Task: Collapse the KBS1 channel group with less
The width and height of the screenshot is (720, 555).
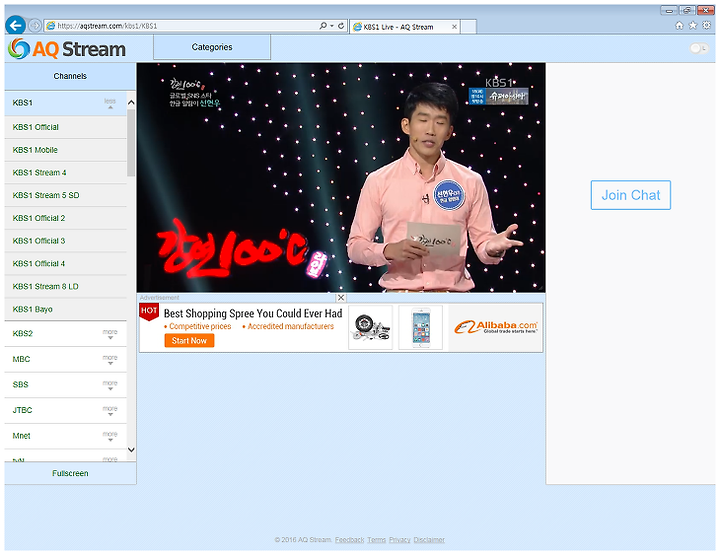Action: coord(110,103)
